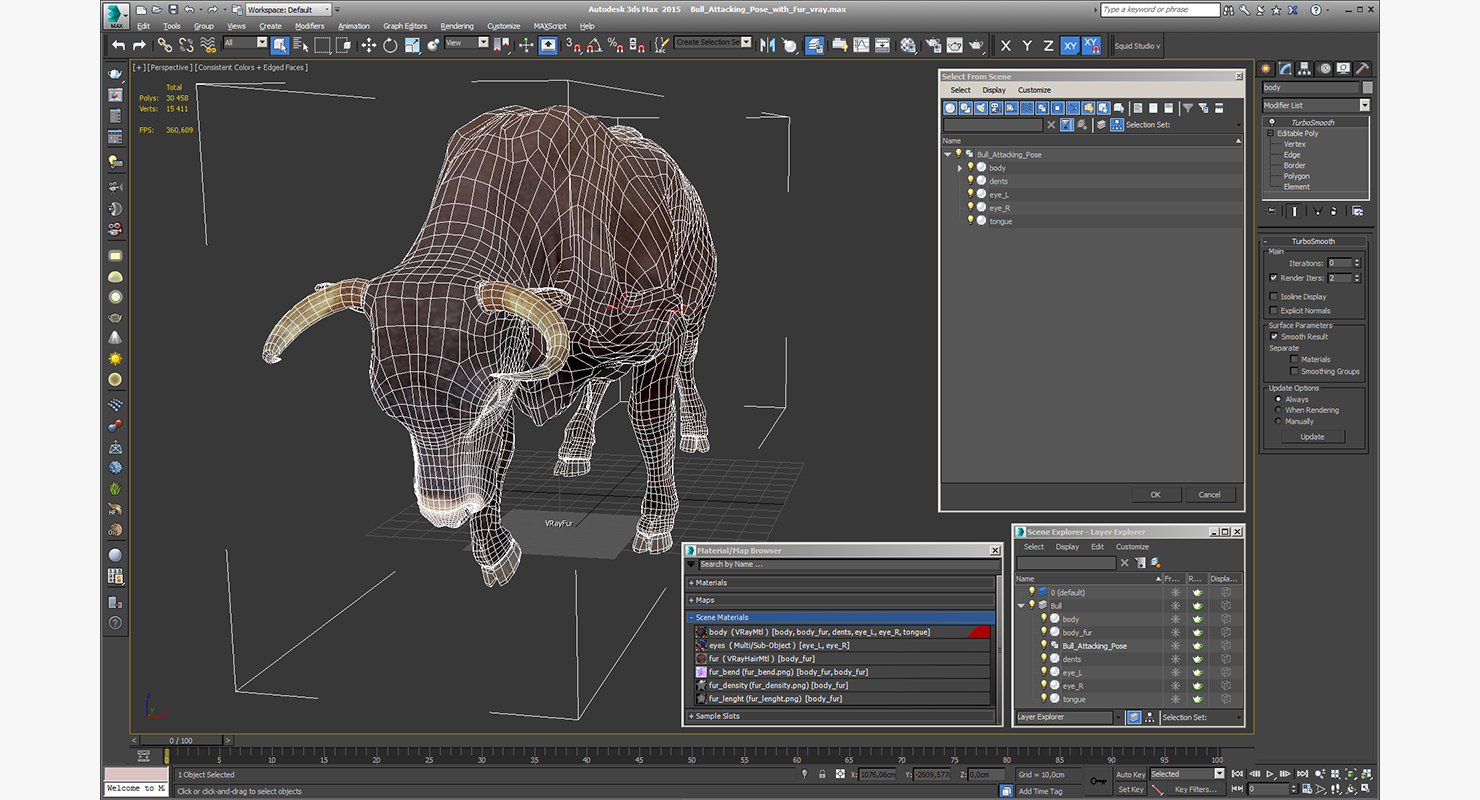Select the When Rendering update option
Screen dimensions: 1480x800
coord(1279,410)
